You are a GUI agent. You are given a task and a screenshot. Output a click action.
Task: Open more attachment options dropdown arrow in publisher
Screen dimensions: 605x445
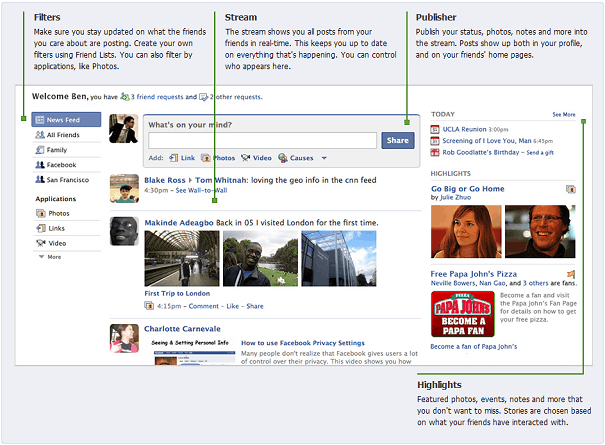coord(324,158)
